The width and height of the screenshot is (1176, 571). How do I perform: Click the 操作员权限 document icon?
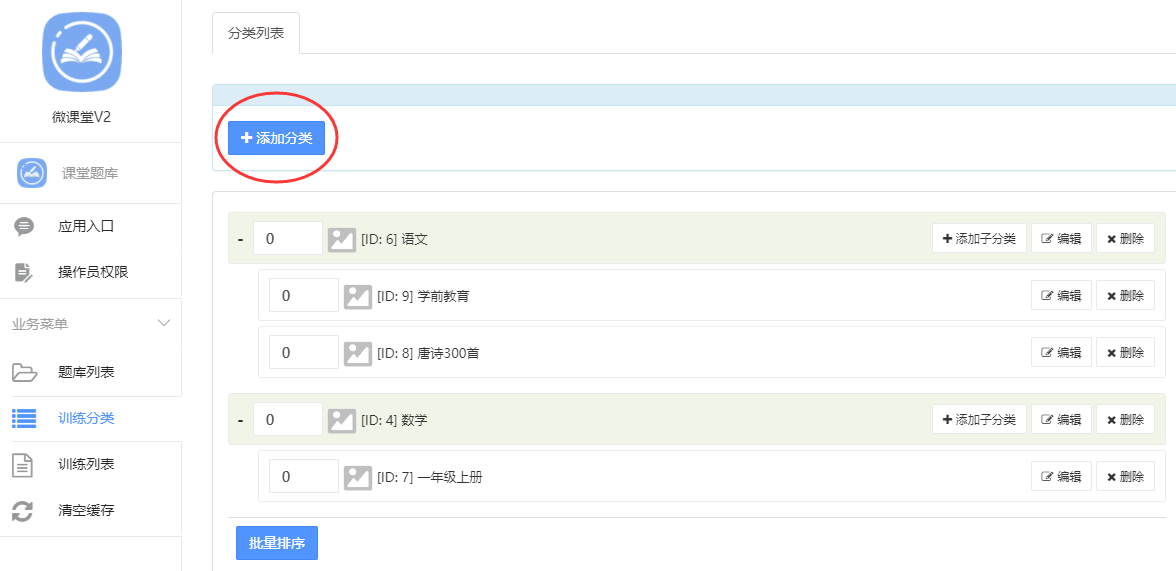[24, 272]
